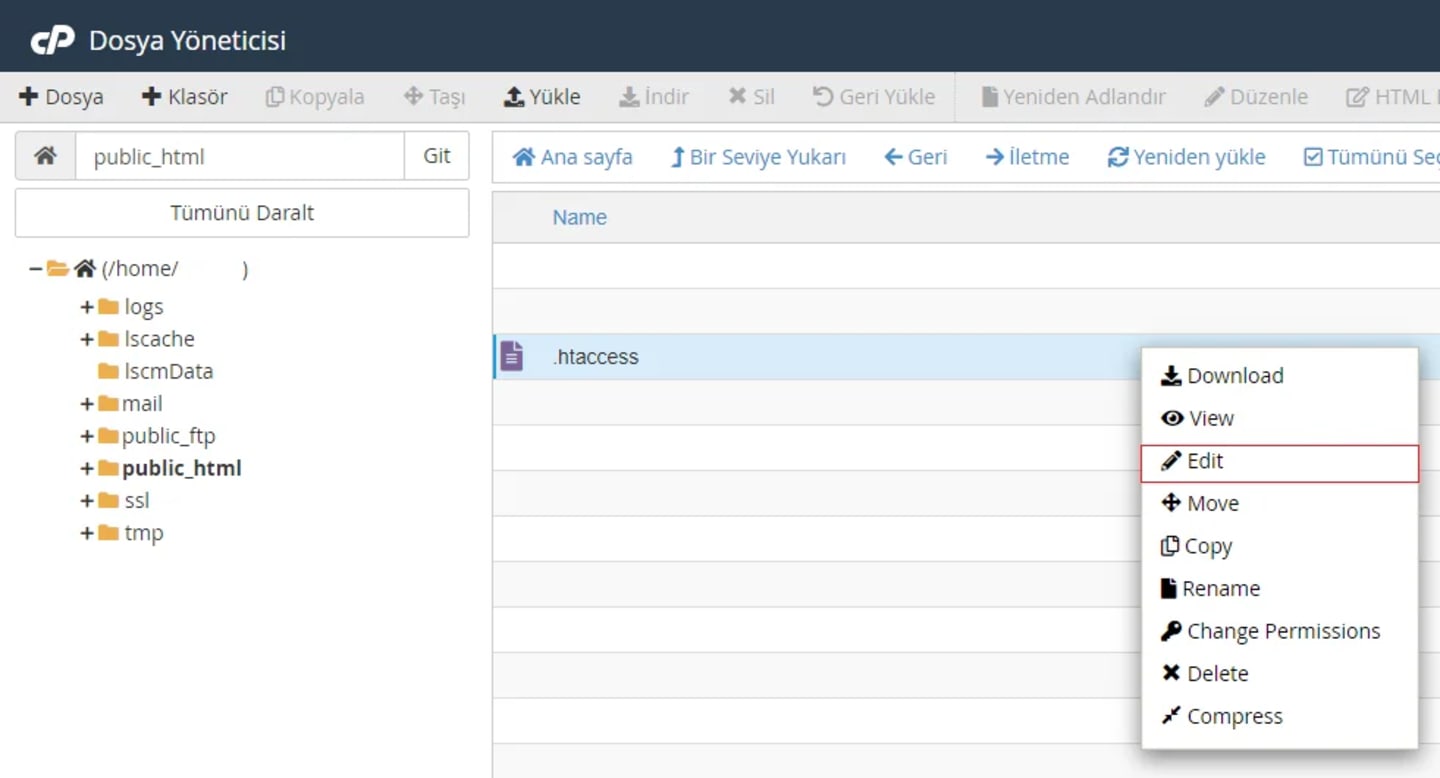The width and height of the screenshot is (1440, 778).
Task: Click the Geri Yükle restore button
Action: click(x=873, y=97)
